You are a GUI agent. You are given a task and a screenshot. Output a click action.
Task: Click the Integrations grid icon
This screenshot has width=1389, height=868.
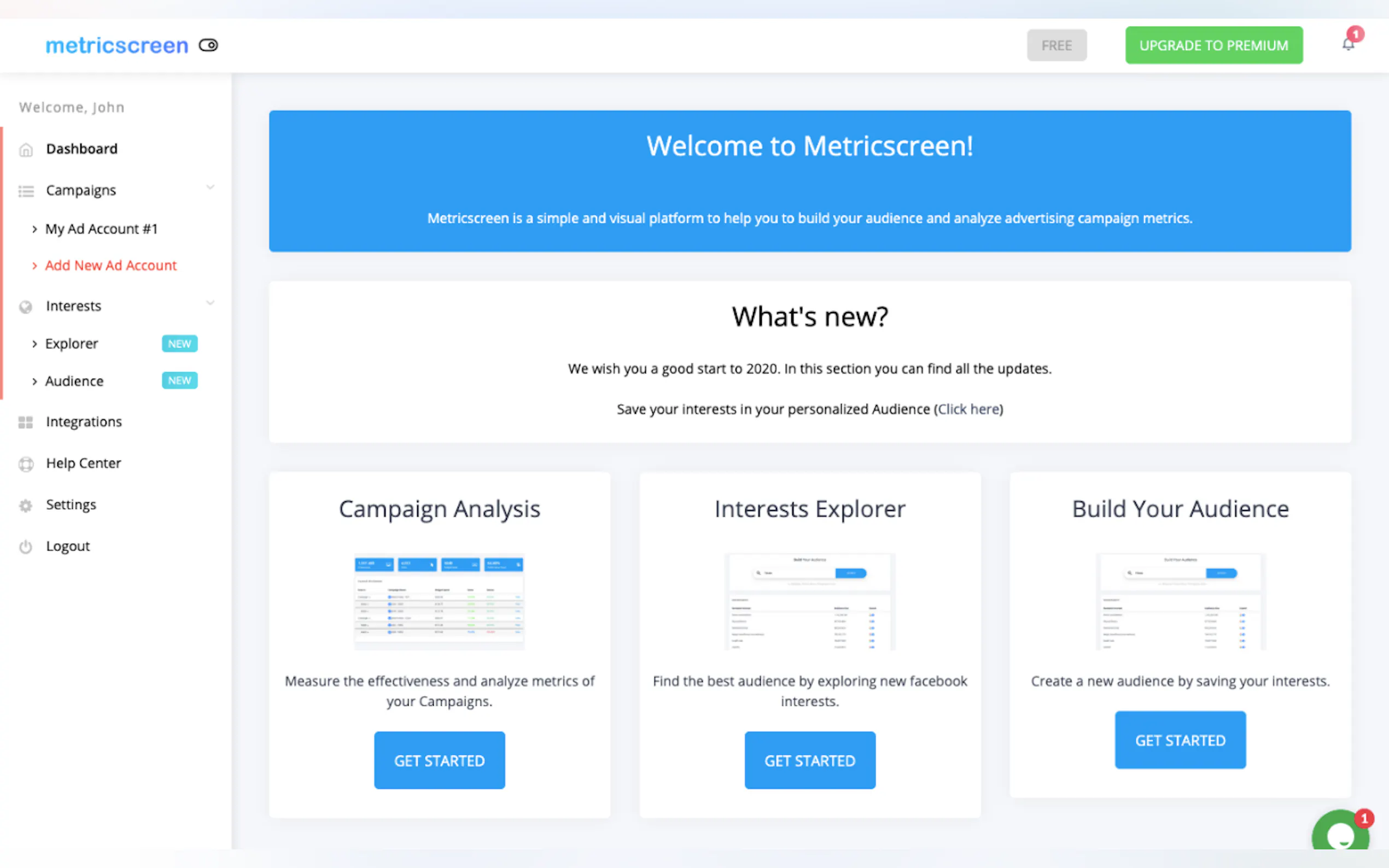(26, 423)
